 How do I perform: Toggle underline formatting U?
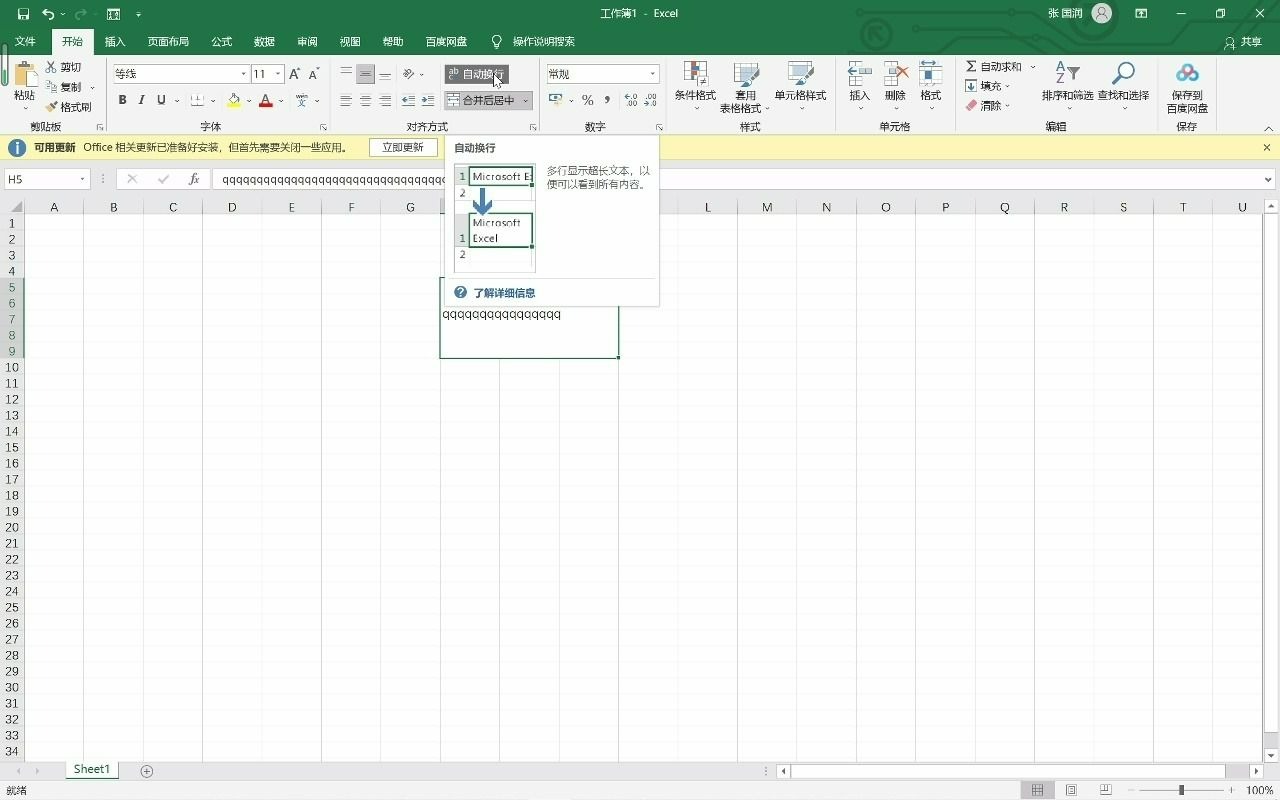pyautogui.click(x=161, y=100)
